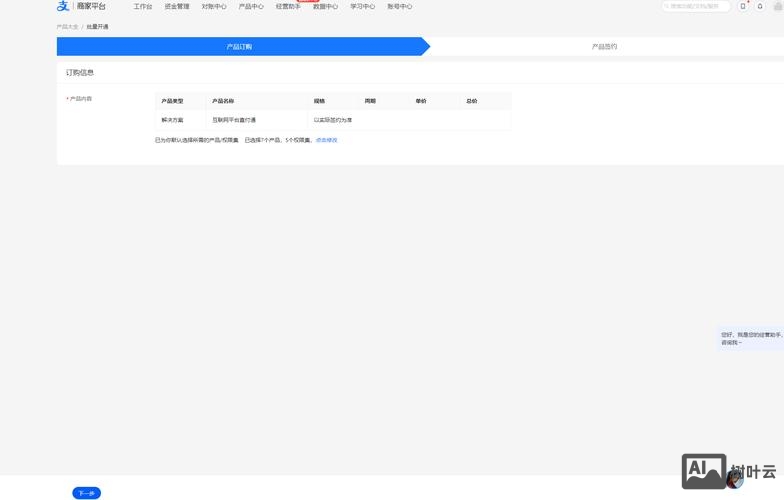Open 资金管理 menu
Viewport: 784px width, 500px height.
[177, 6]
